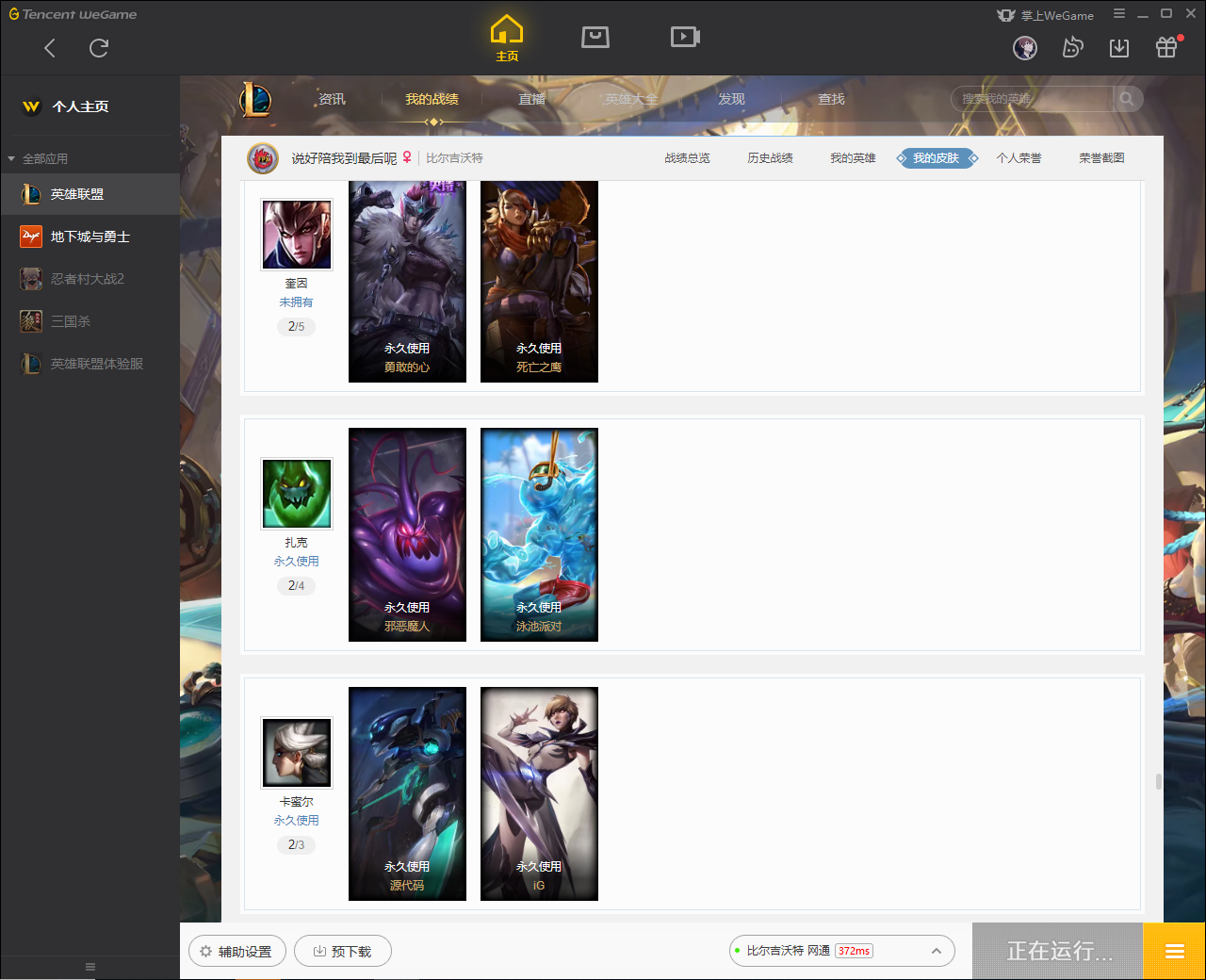1206x980 pixels.
Task: Open the 死亡之鹰 skin card
Action: tap(539, 282)
